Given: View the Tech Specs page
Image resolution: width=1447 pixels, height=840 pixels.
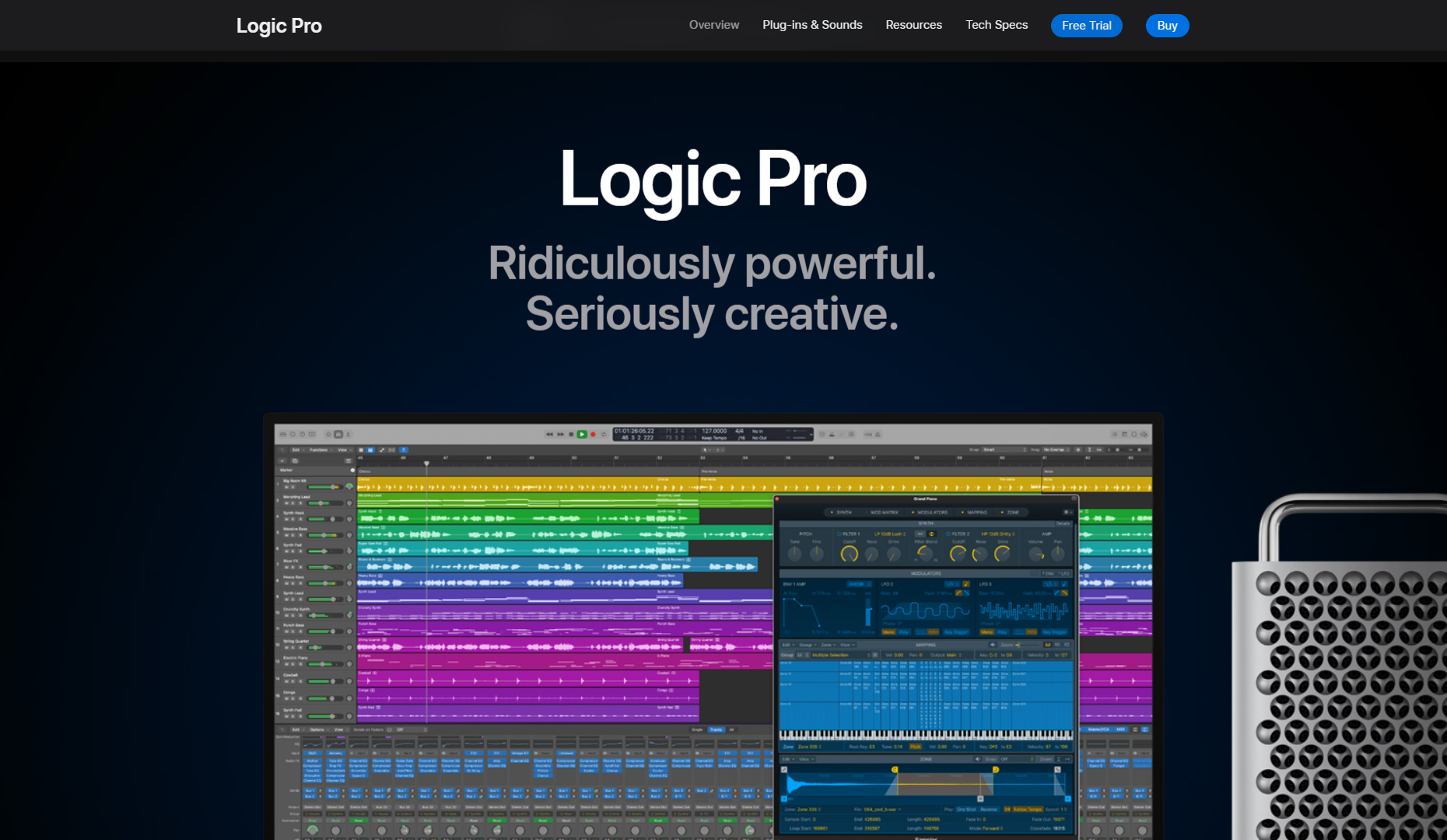Looking at the screenshot, I should click(x=997, y=25).
